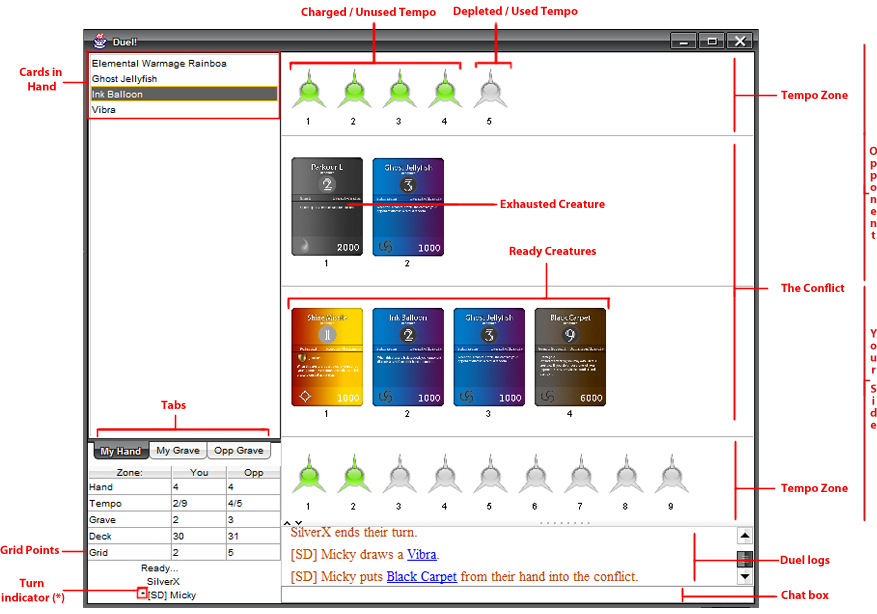Select the exhausted grey opponent creature card
Screen dimensions: 877x614
pos(326,206)
